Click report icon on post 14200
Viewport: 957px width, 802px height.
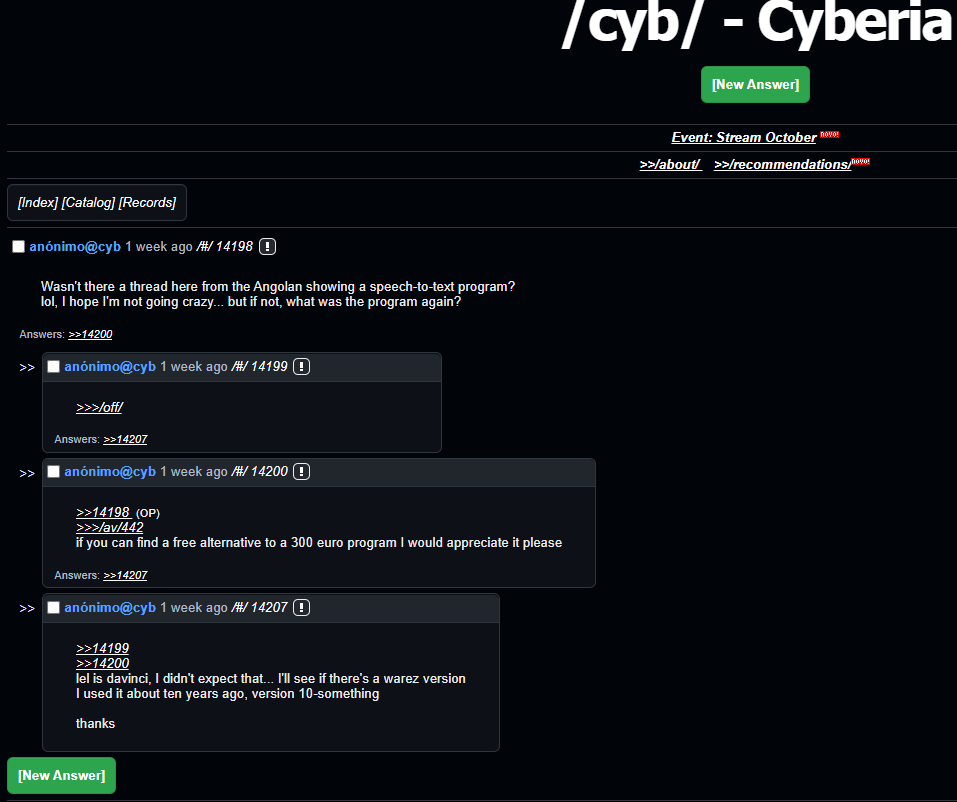pyautogui.click(x=302, y=472)
